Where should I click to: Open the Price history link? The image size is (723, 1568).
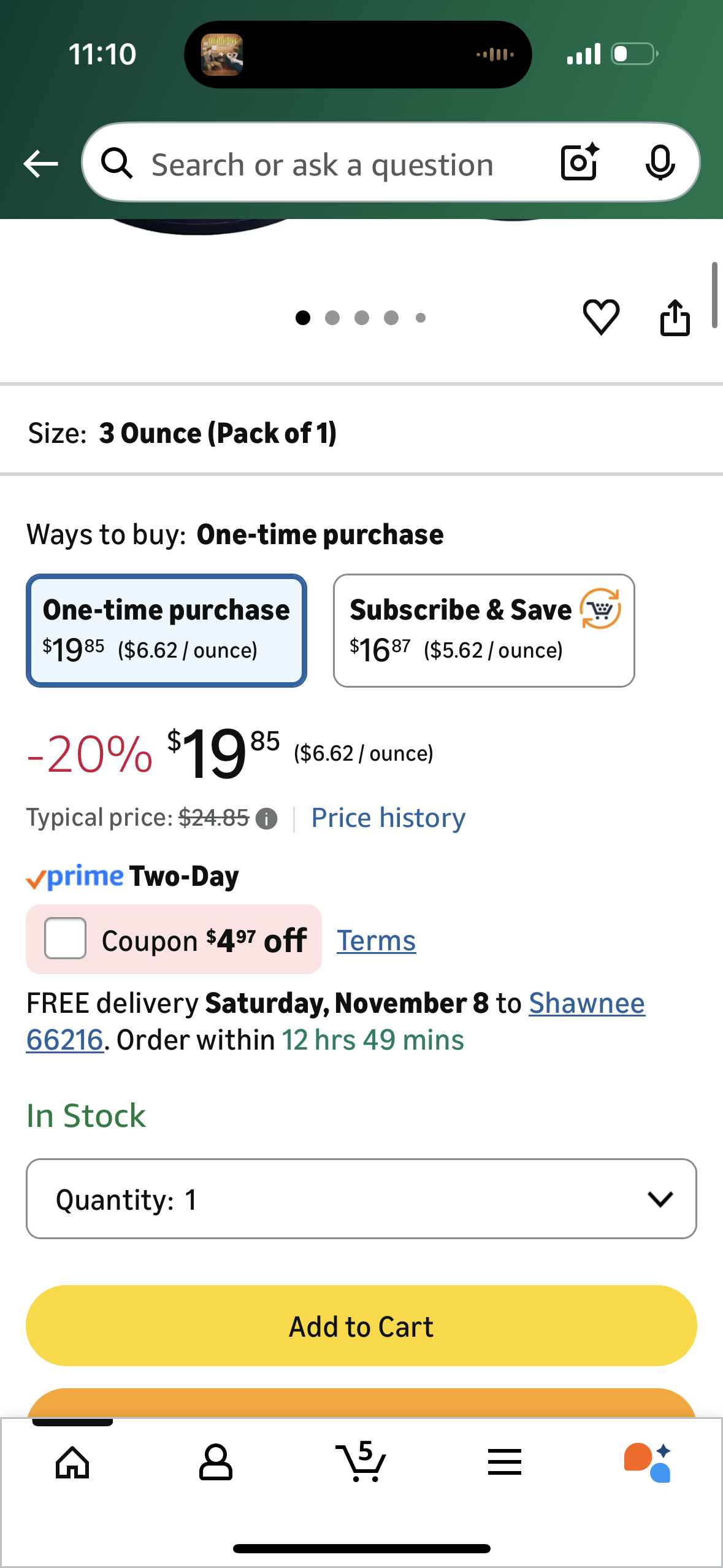(x=388, y=818)
